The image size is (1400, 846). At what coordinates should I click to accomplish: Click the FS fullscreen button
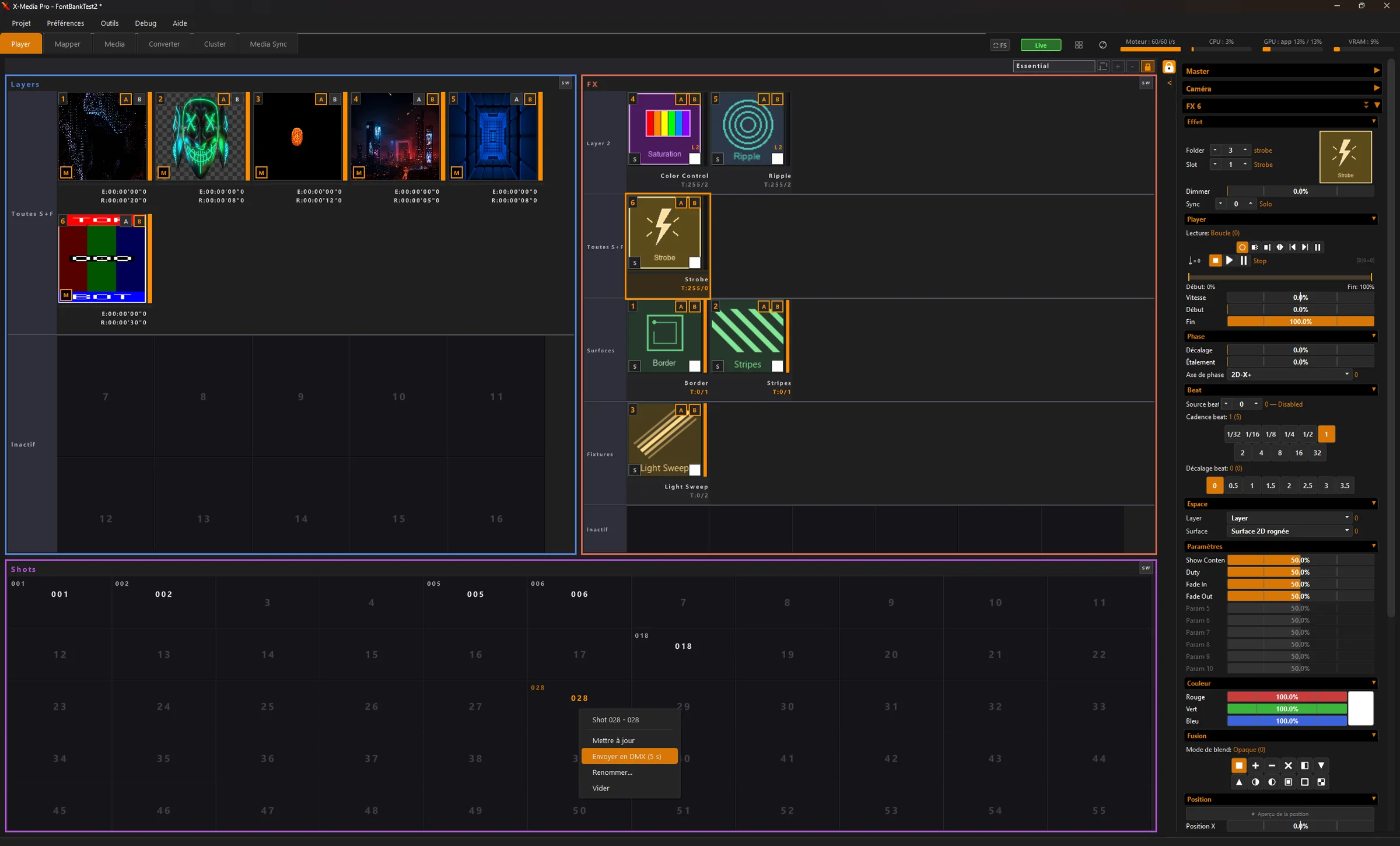(1000, 45)
